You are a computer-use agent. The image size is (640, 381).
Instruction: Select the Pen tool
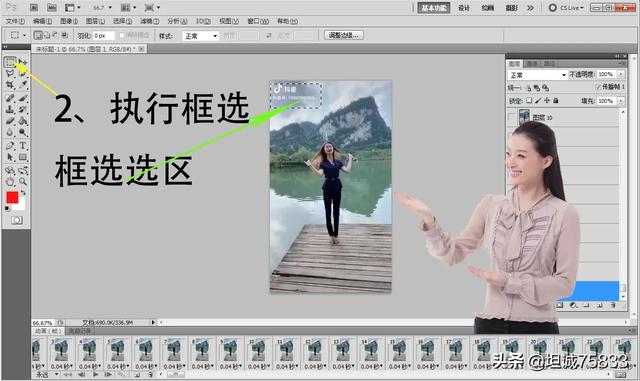(x=10, y=145)
